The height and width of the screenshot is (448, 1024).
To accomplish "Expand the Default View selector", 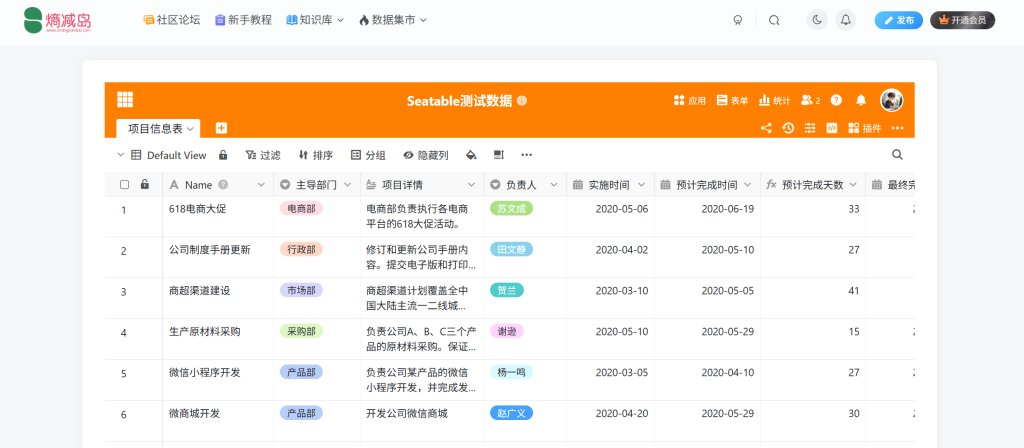I will point(167,155).
